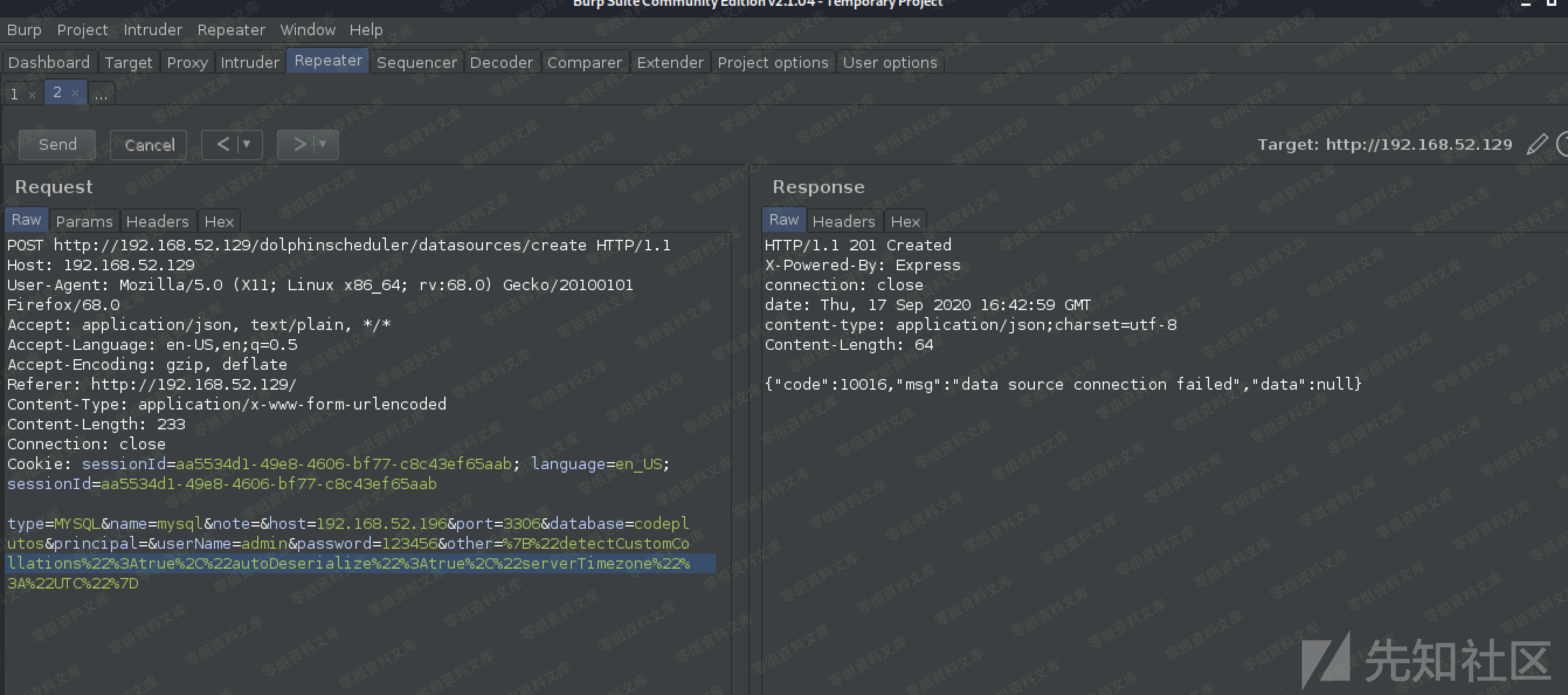The width and height of the screenshot is (1568, 695).
Task: Open the User options tab
Action: 890,62
